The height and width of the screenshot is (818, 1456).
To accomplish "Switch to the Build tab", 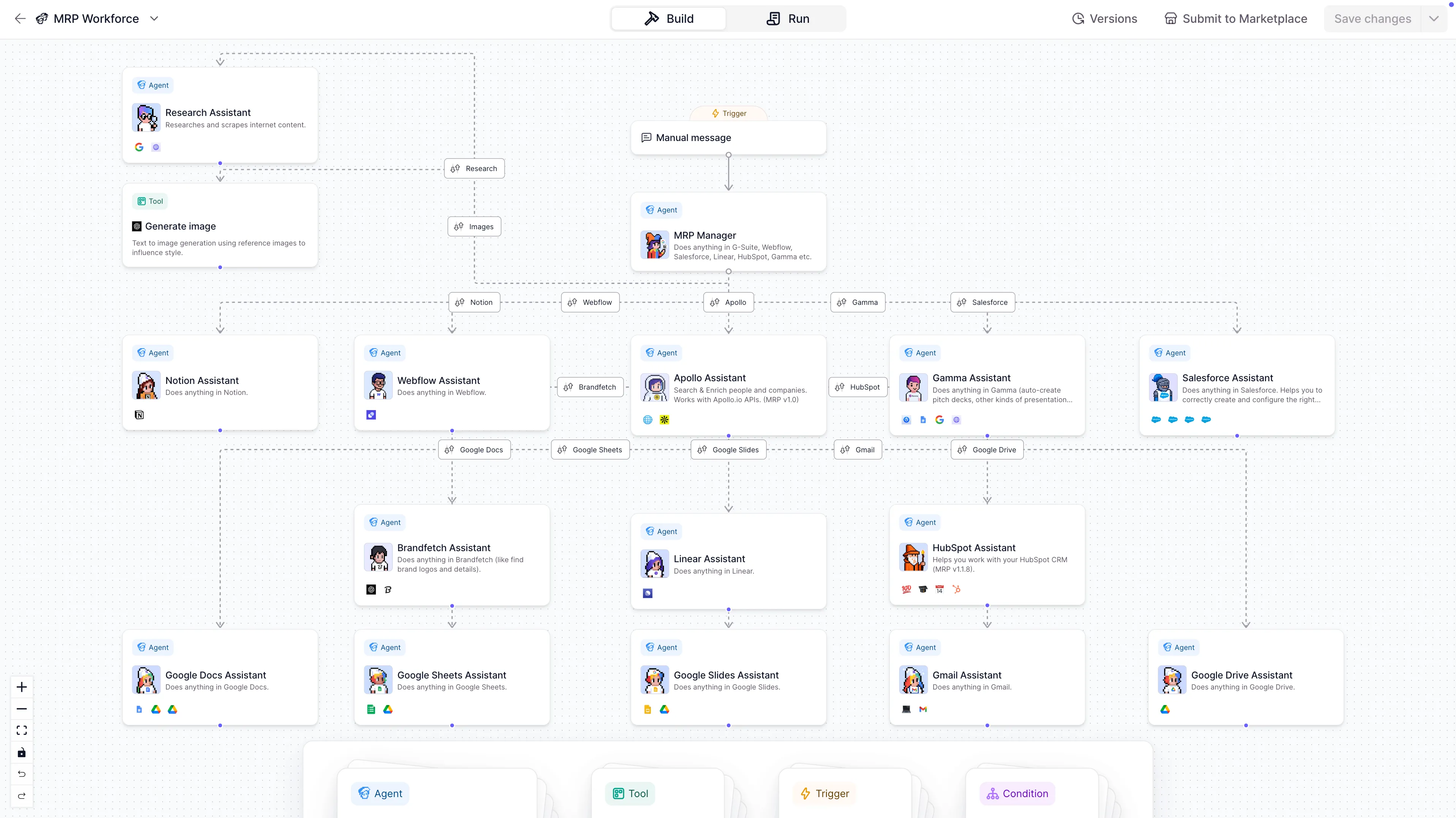I will pos(669,19).
